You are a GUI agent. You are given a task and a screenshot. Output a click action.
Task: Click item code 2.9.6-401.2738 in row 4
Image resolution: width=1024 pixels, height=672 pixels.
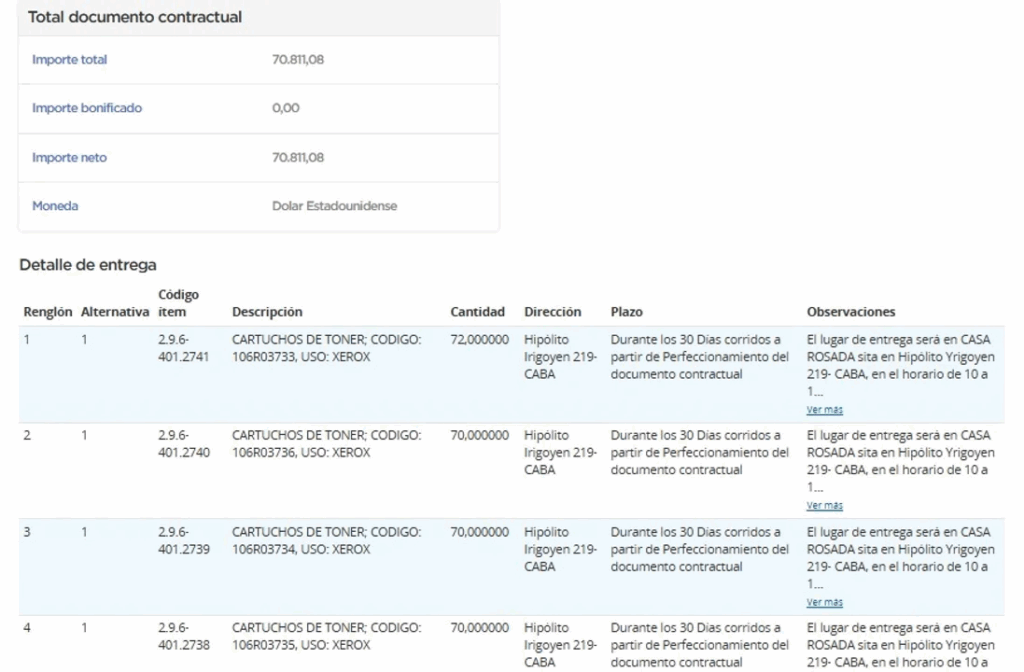coord(184,636)
